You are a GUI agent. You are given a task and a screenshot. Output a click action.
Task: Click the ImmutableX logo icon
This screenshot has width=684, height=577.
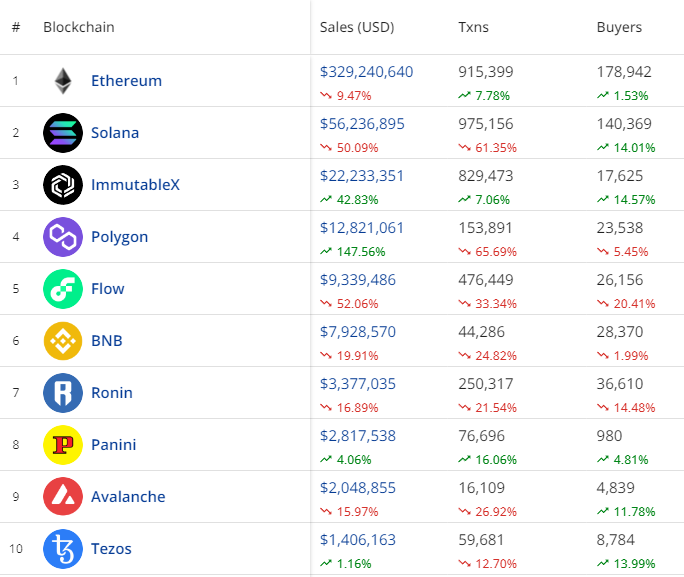(x=63, y=185)
